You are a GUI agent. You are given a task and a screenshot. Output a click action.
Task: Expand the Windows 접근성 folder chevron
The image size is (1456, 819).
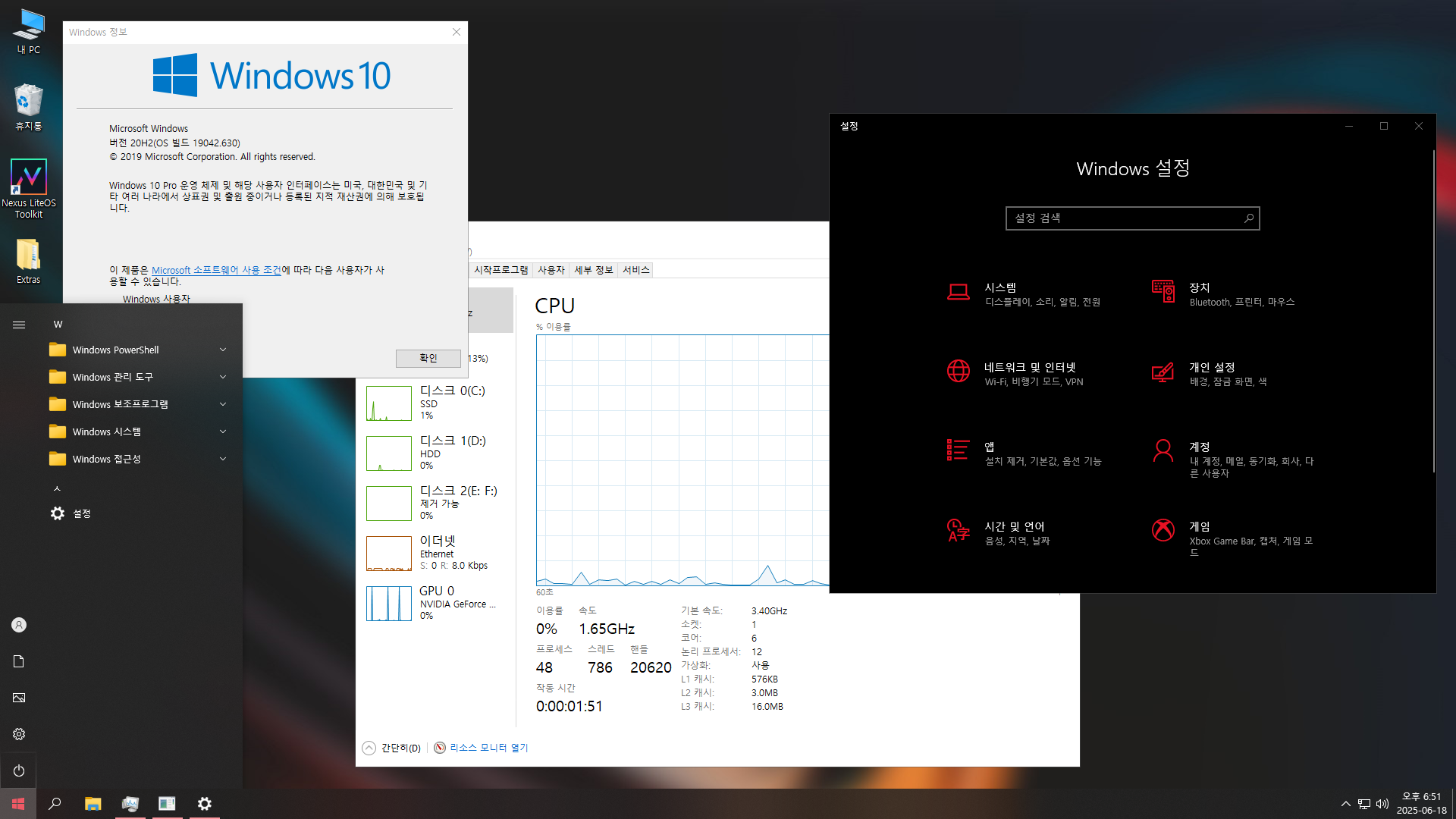223,459
